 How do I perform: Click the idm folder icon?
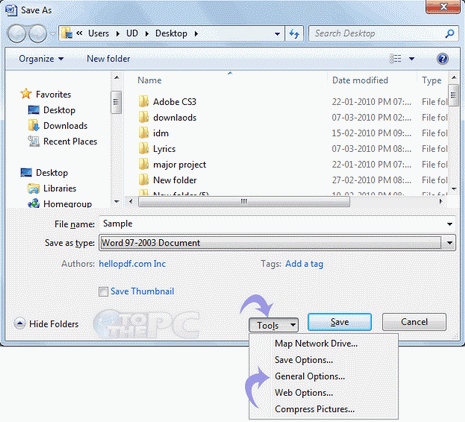(x=144, y=133)
